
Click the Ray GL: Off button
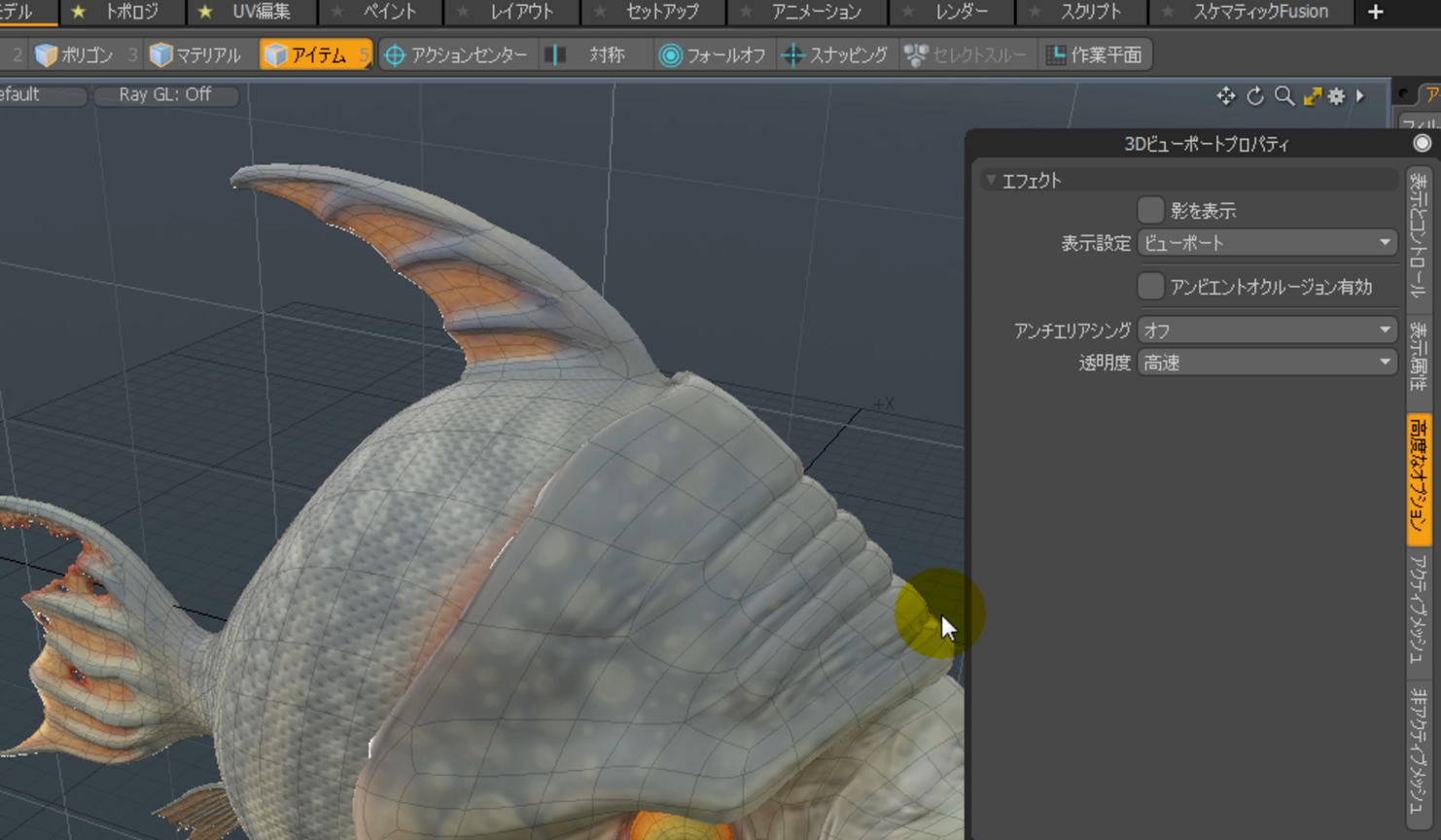(x=164, y=94)
